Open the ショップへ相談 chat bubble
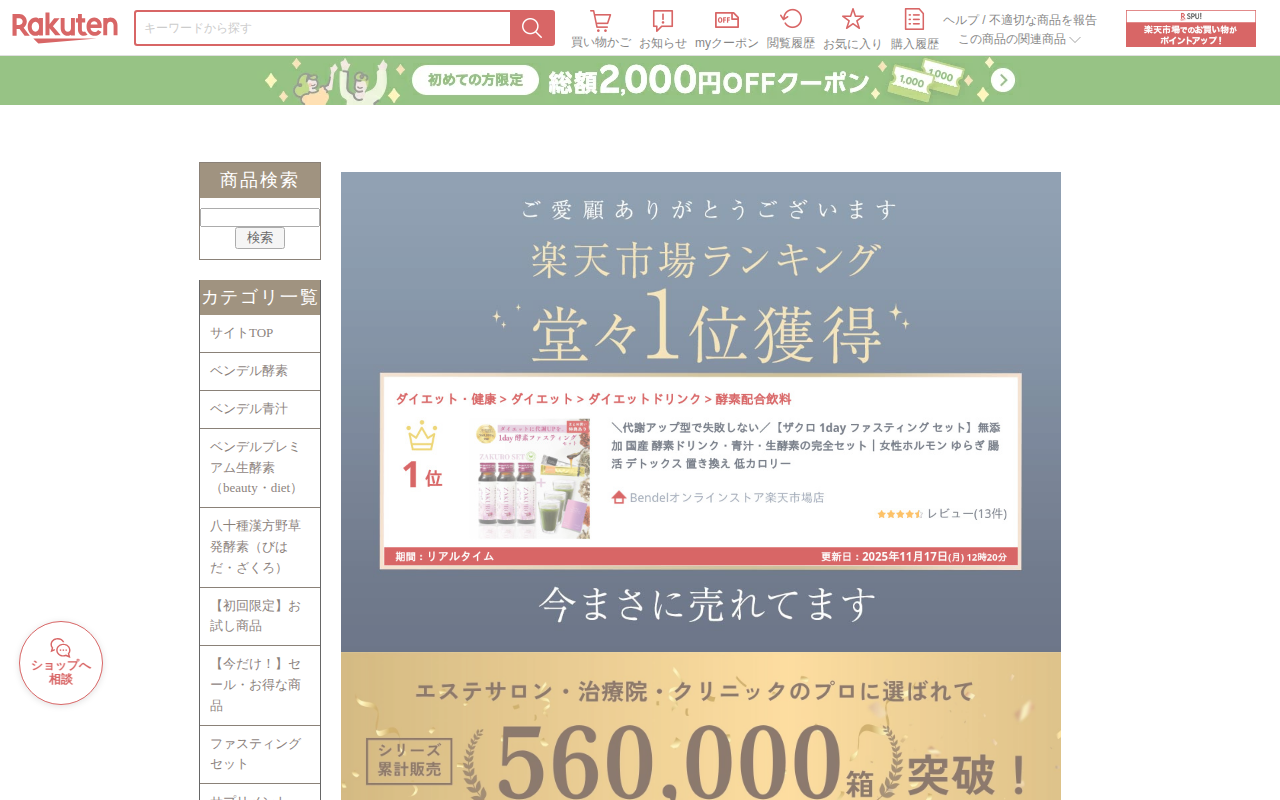Image resolution: width=1280 pixels, height=800 pixels. click(61, 663)
